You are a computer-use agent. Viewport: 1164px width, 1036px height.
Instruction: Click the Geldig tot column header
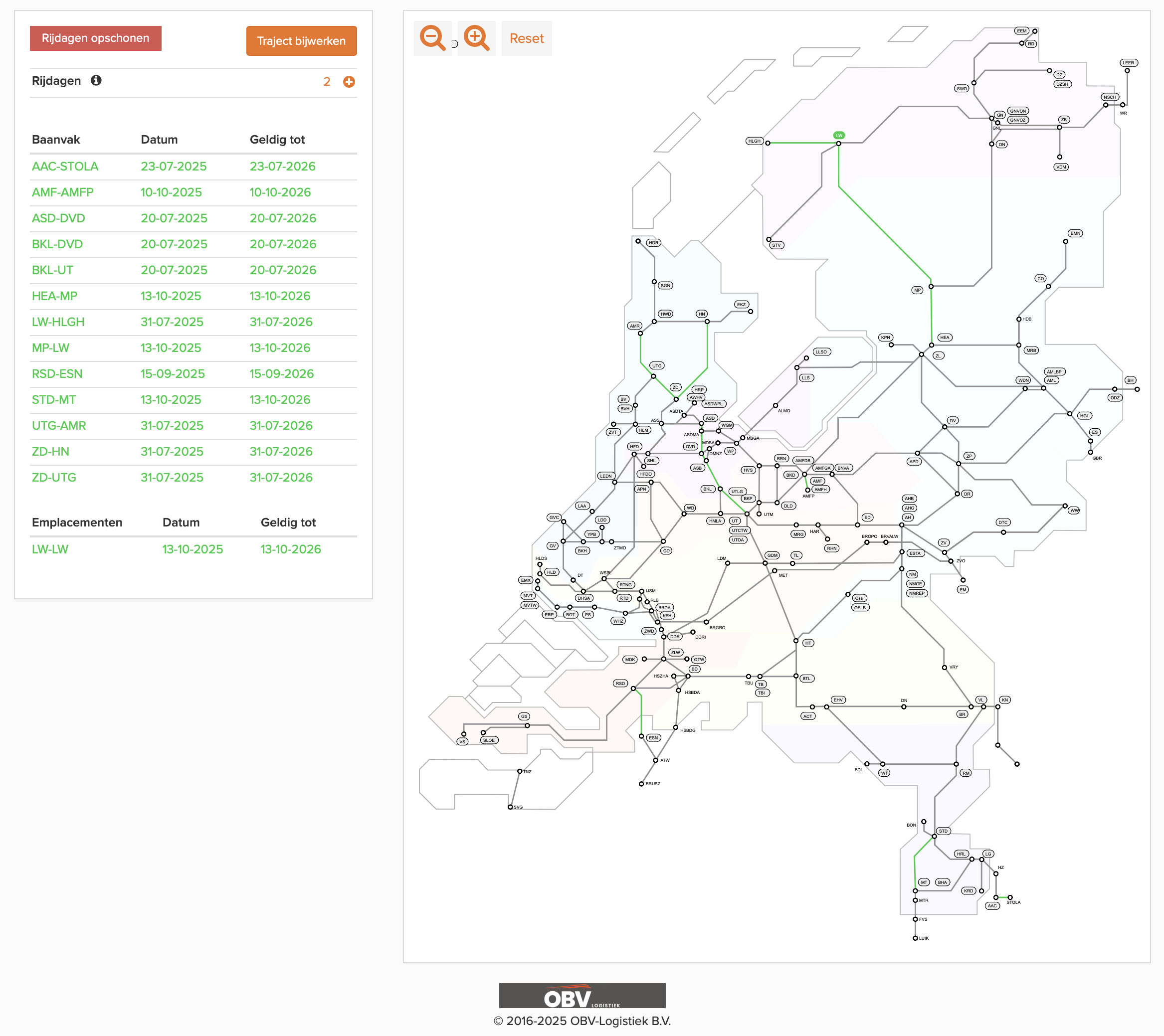coord(277,140)
